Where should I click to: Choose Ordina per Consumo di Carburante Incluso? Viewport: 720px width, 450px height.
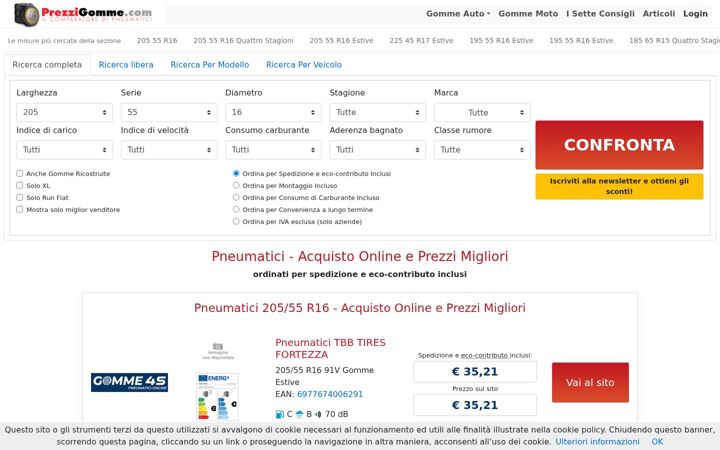click(x=236, y=197)
